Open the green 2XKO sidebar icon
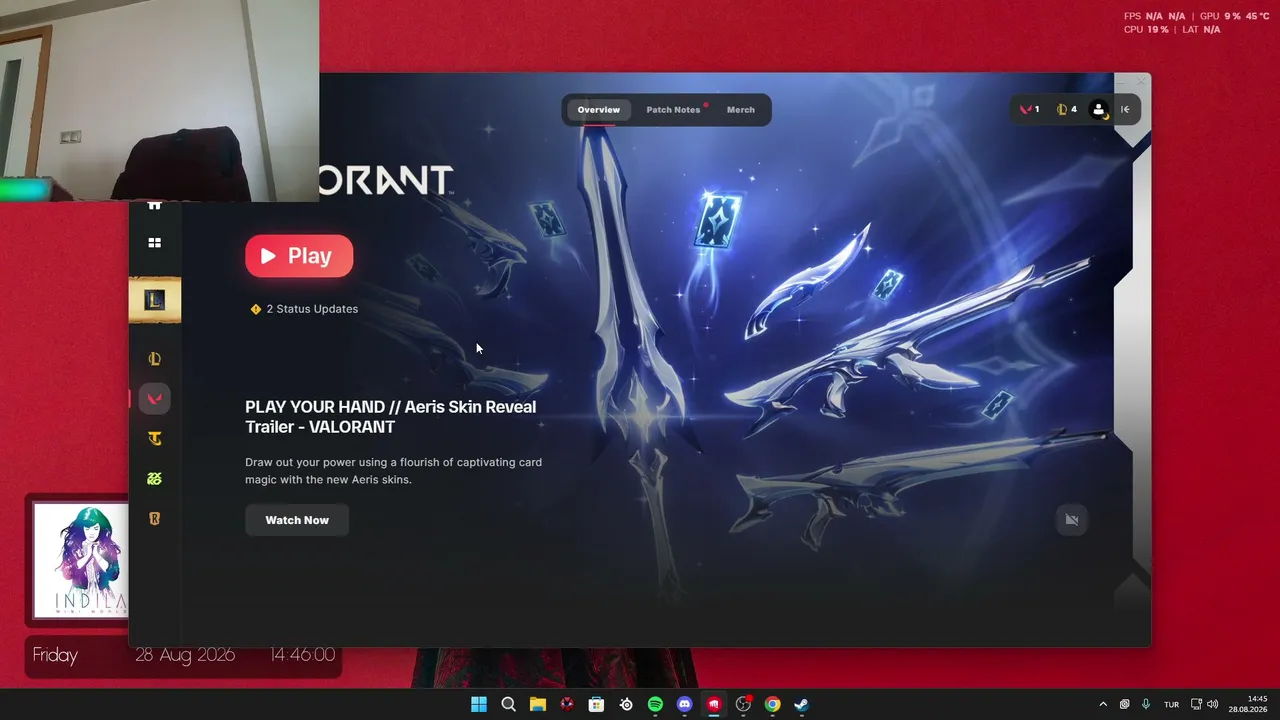 pyautogui.click(x=154, y=479)
